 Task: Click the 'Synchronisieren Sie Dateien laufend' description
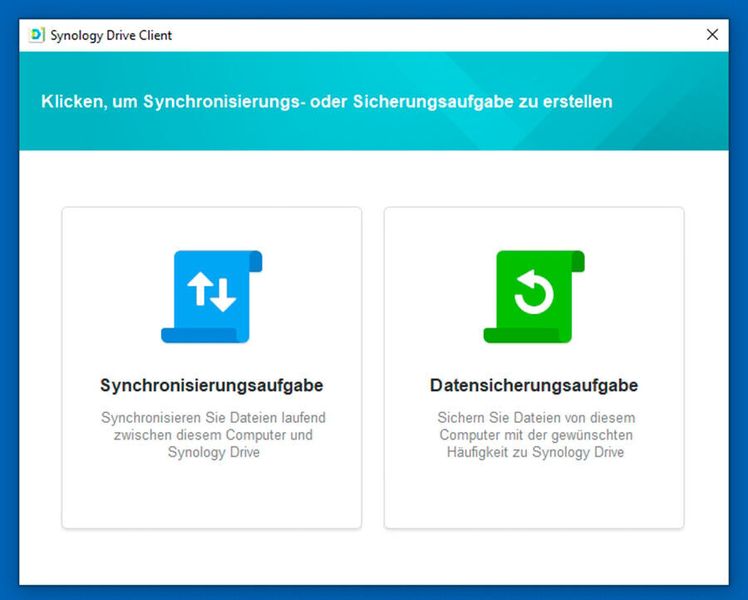pyautogui.click(x=213, y=434)
